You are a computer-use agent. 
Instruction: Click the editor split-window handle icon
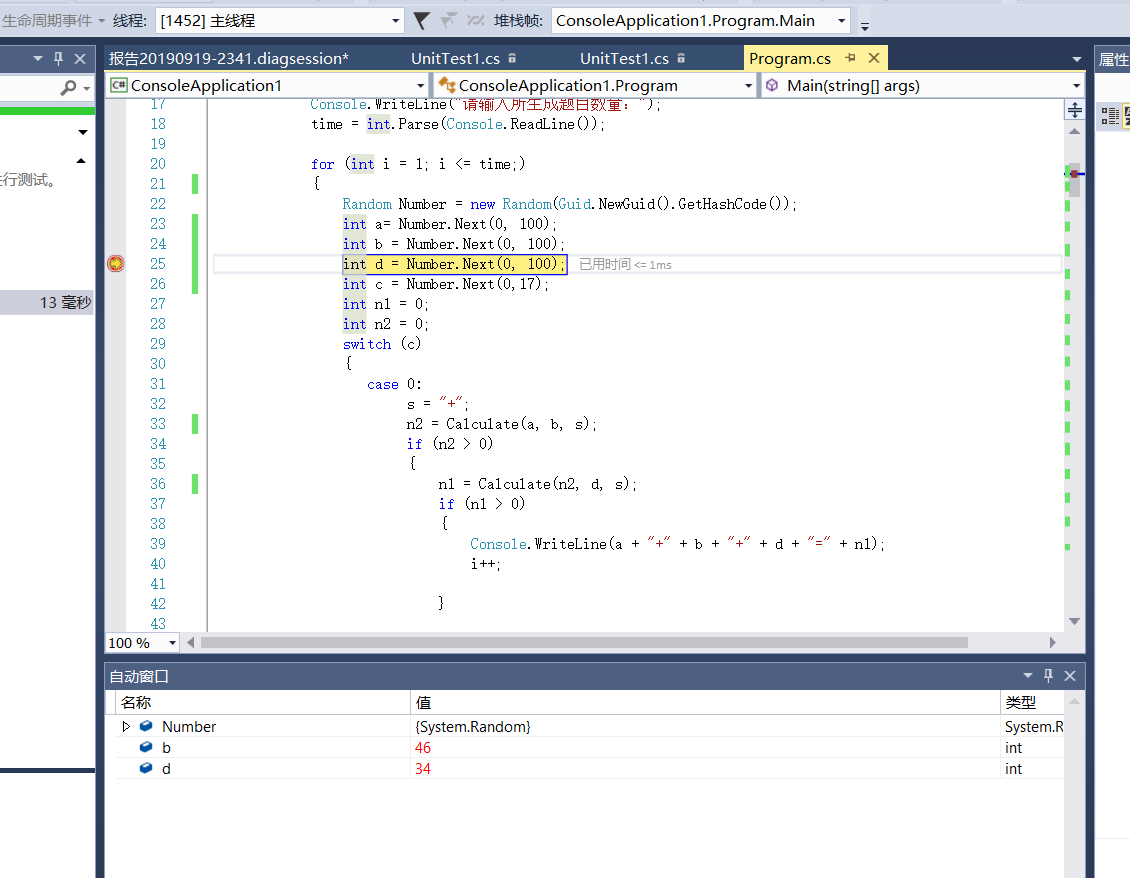[x=1075, y=110]
